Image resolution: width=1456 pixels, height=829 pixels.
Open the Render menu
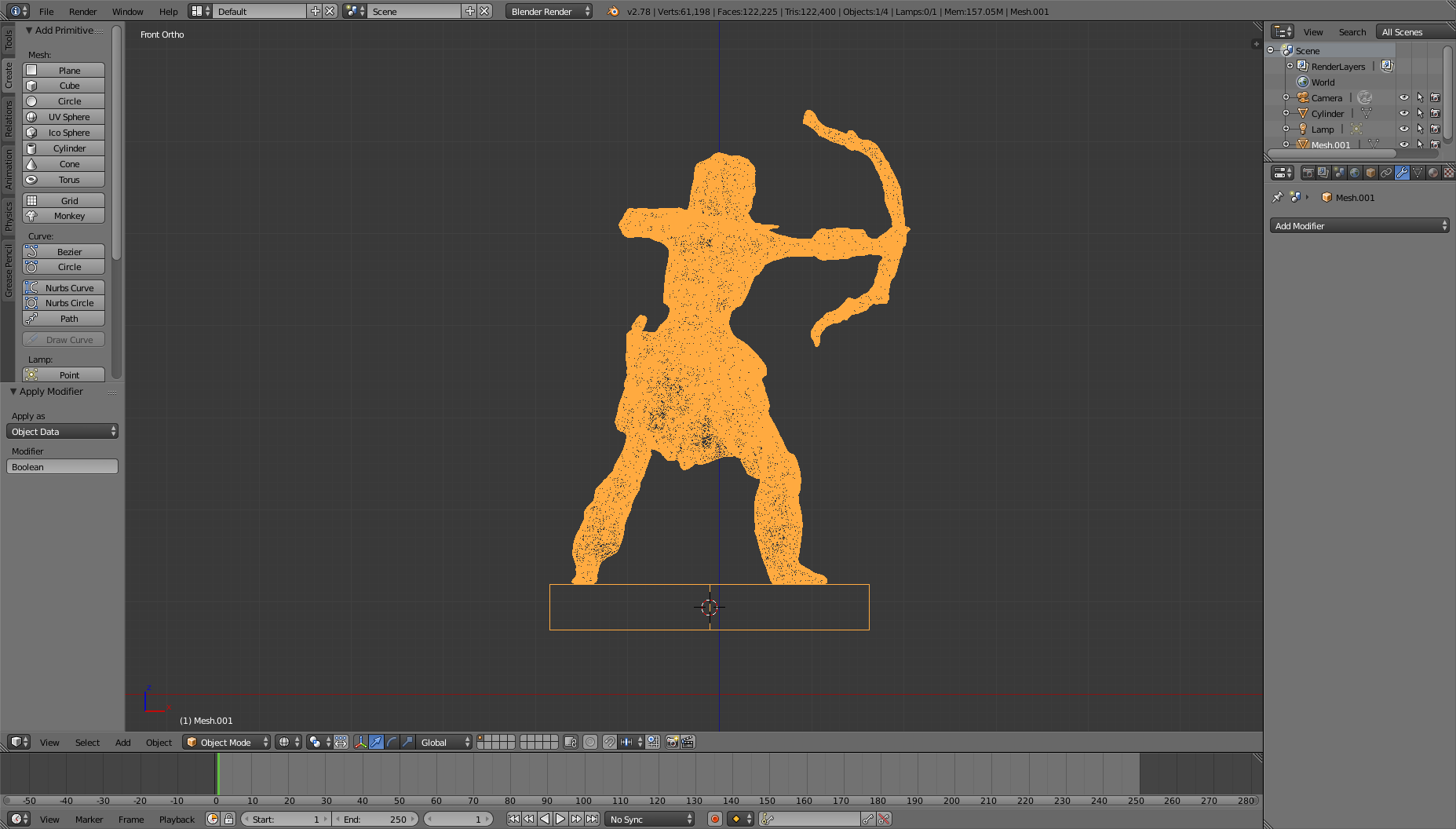pyautogui.click(x=82, y=12)
